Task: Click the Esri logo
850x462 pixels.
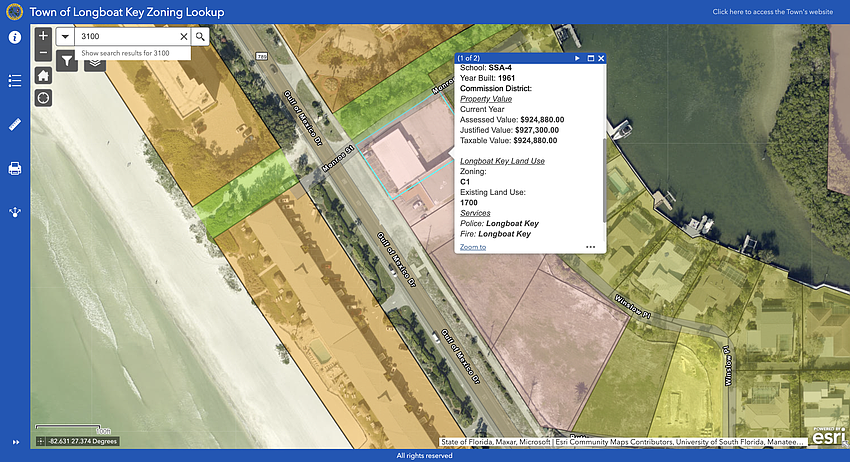Action: (828, 436)
